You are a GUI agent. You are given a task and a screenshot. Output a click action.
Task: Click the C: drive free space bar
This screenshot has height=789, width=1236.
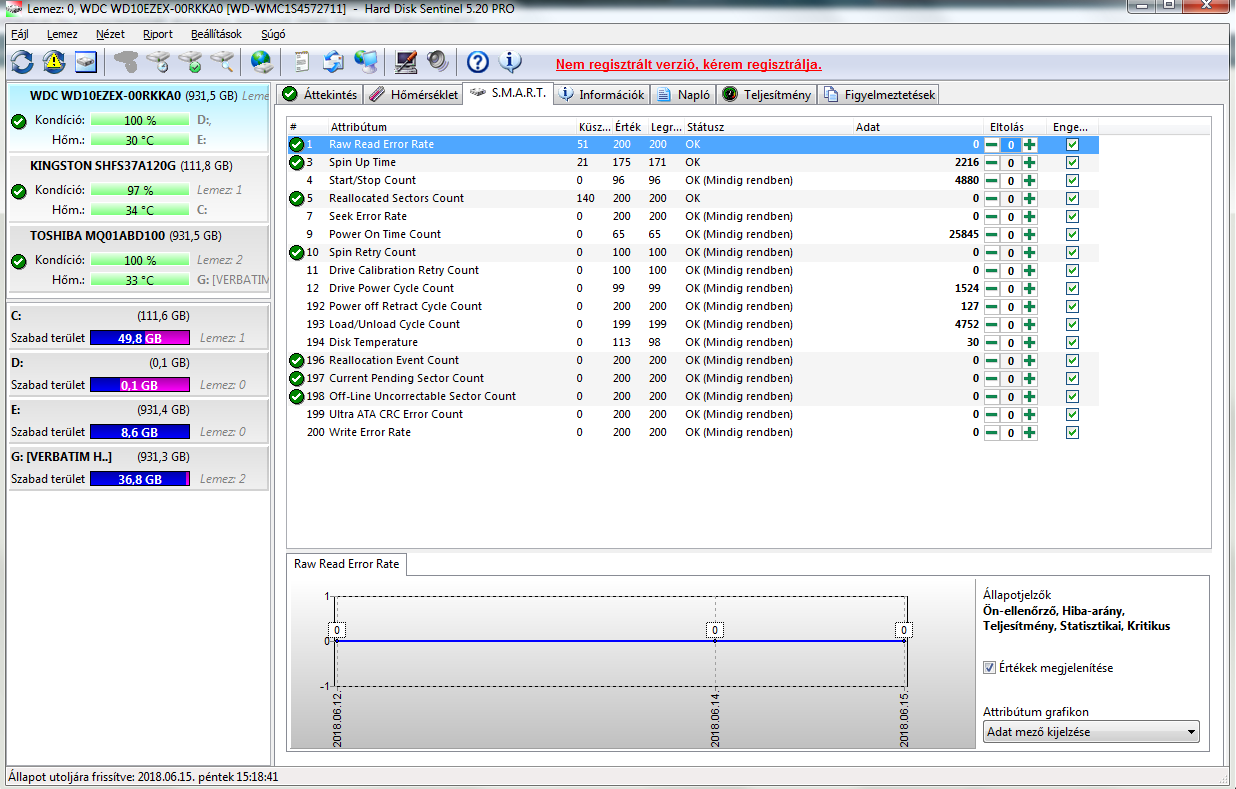point(139,338)
